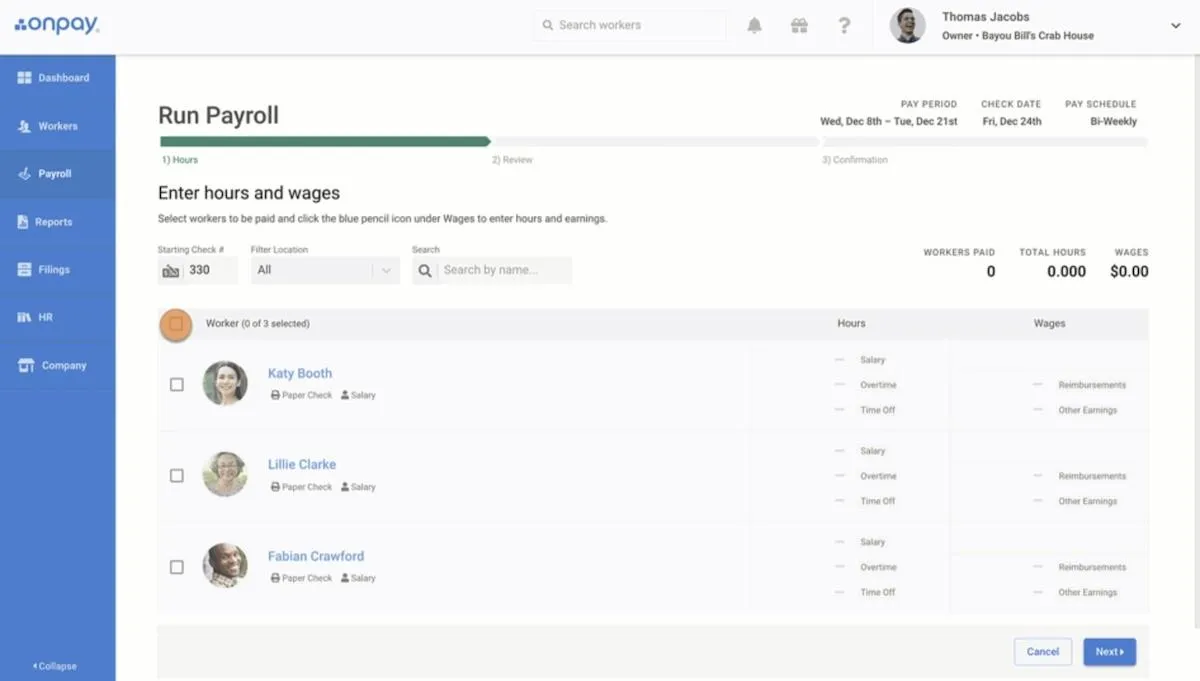1200x681 pixels.
Task: Click the OnPay logo
Action: point(57,25)
